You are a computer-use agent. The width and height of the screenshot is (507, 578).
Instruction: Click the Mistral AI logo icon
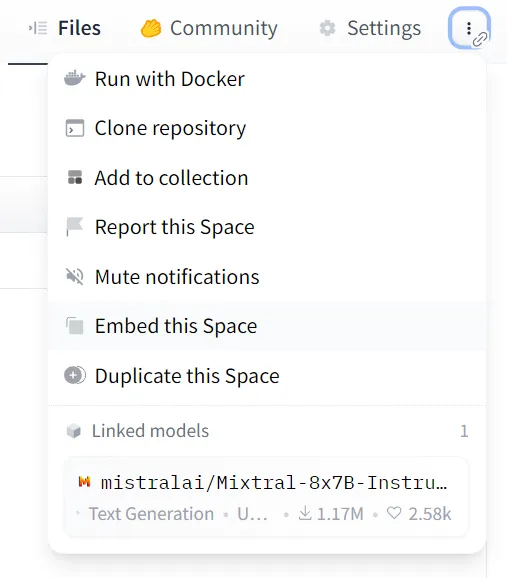coord(84,481)
